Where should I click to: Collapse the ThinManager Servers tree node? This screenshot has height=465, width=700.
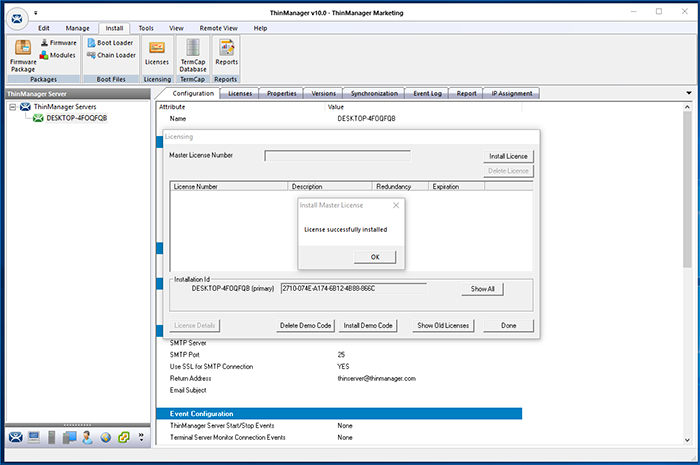pos(12,107)
